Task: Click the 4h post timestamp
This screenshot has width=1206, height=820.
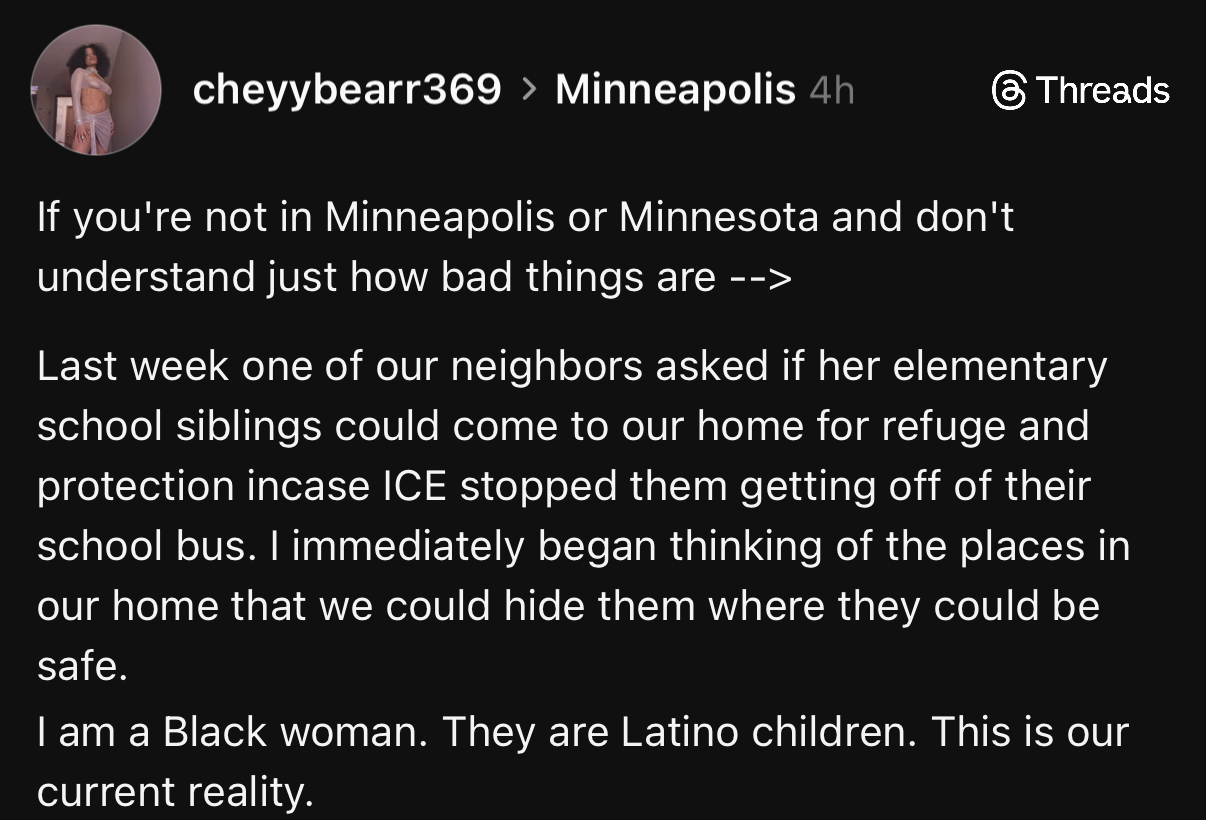Action: point(831,91)
